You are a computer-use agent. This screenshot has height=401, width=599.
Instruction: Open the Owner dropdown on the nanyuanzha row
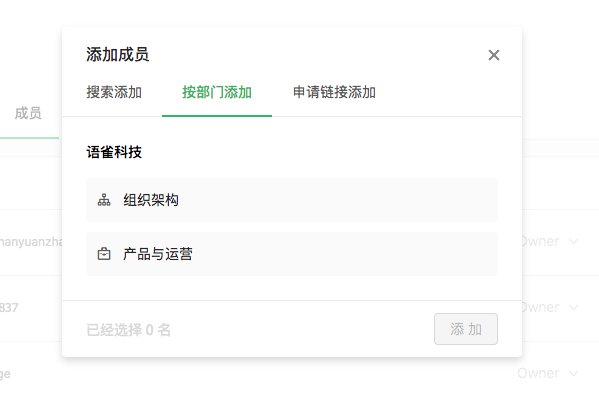pos(549,241)
